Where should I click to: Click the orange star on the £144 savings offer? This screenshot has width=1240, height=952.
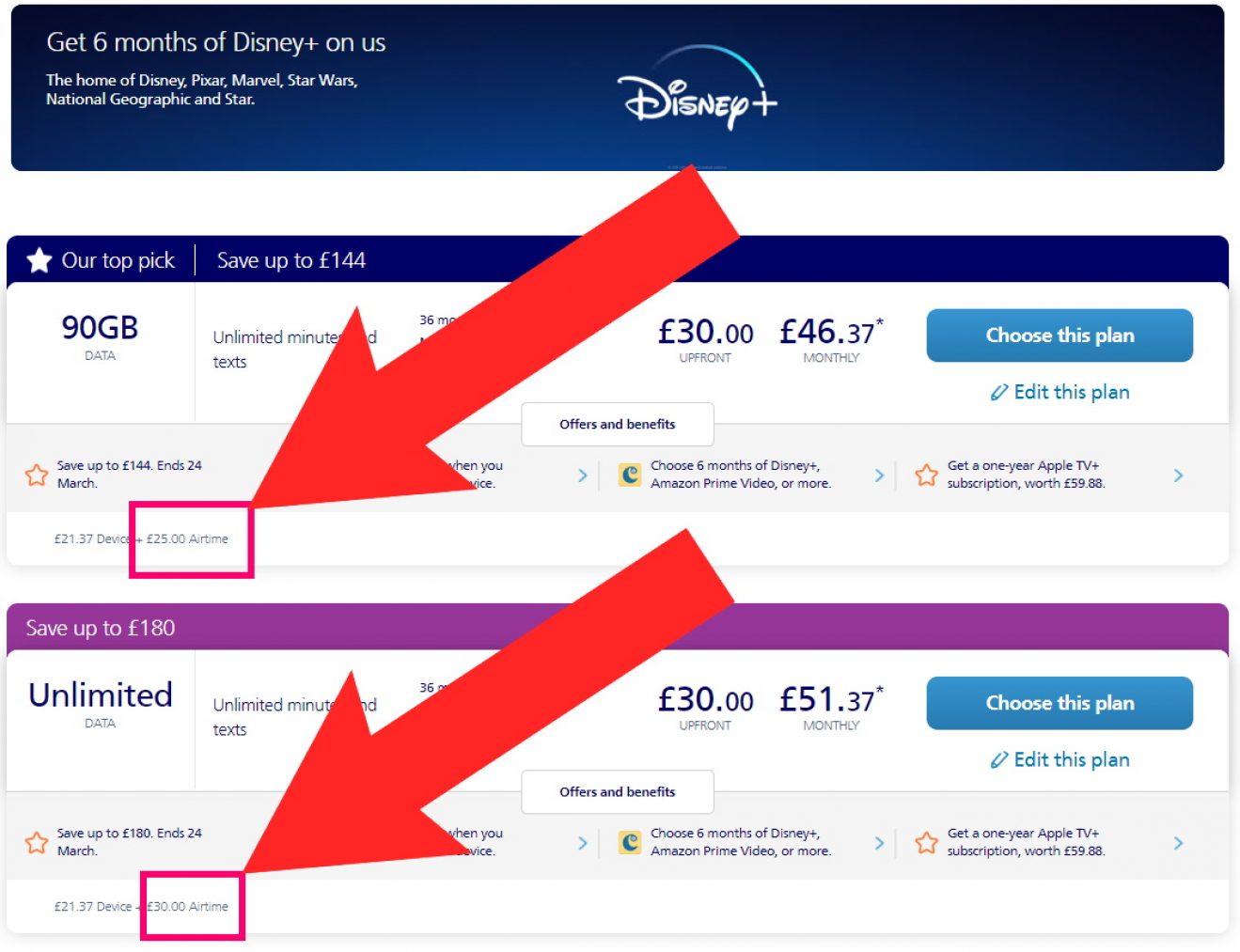pos(35,475)
